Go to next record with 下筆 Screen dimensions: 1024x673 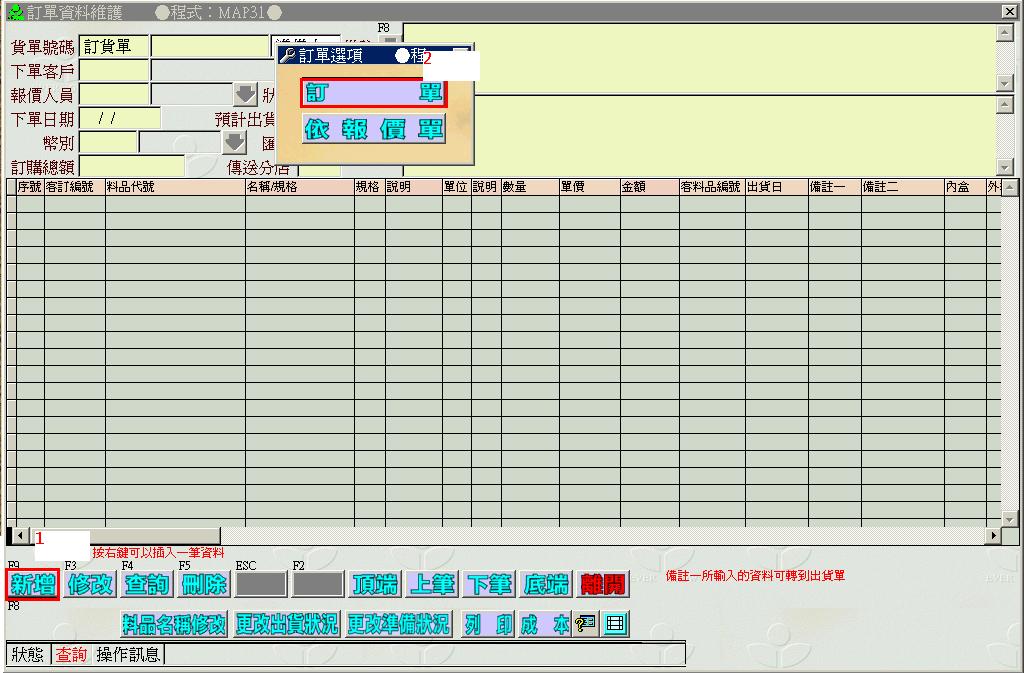(x=490, y=585)
